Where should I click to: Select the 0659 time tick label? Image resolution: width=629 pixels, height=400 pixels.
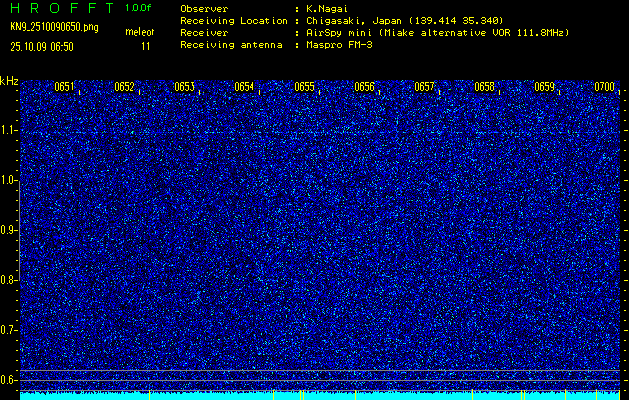(x=544, y=87)
